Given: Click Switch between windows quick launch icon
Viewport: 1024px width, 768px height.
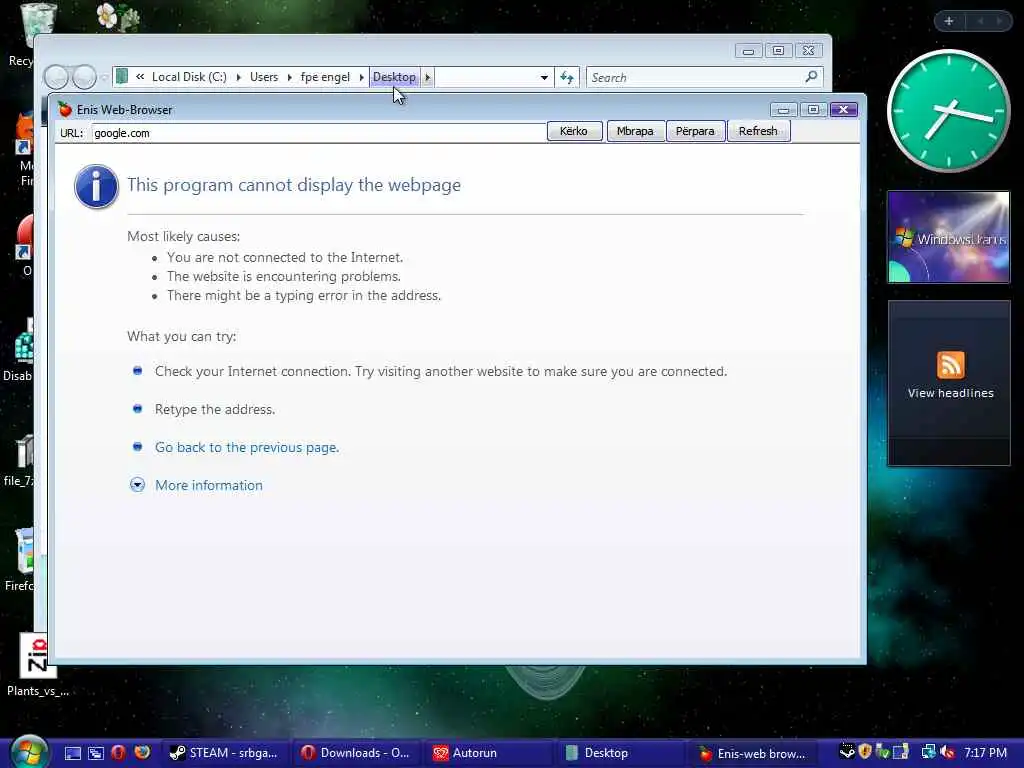Looking at the screenshot, I should coord(95,753).
